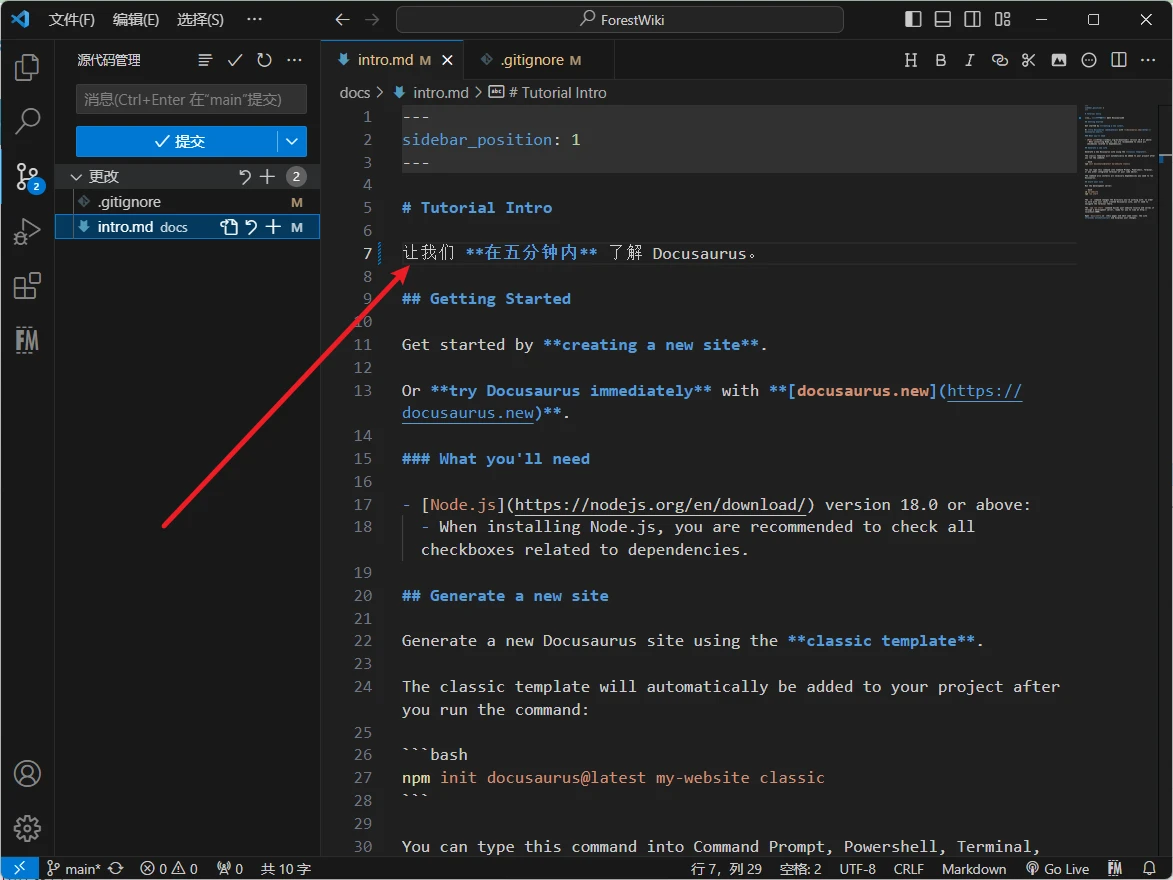Open the CRLF line-ending selector in status bar

[908, 869]
